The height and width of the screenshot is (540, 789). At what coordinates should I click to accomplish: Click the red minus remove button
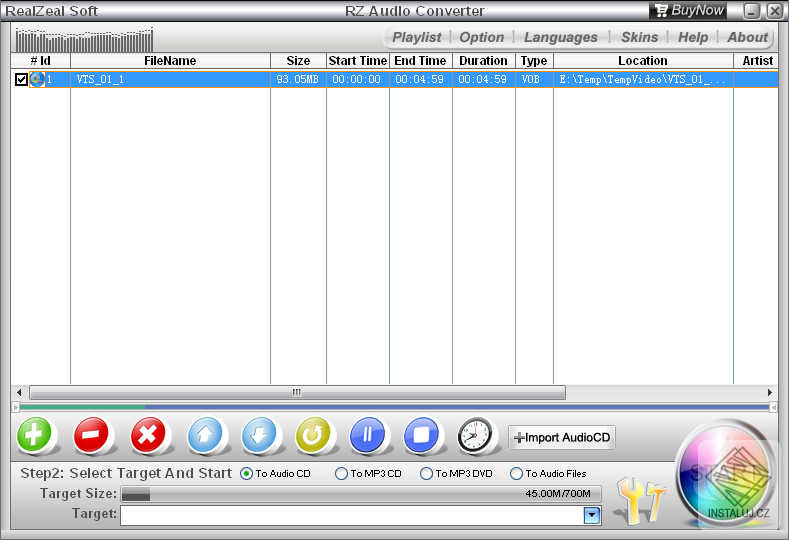coord(91,434)
